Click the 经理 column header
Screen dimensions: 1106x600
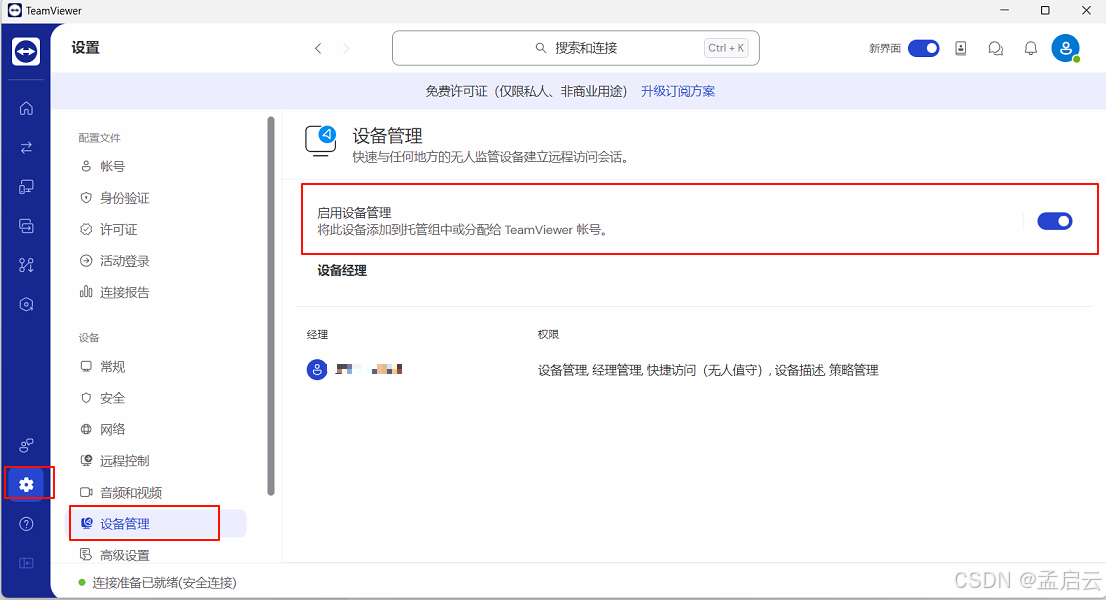[317, 334]
